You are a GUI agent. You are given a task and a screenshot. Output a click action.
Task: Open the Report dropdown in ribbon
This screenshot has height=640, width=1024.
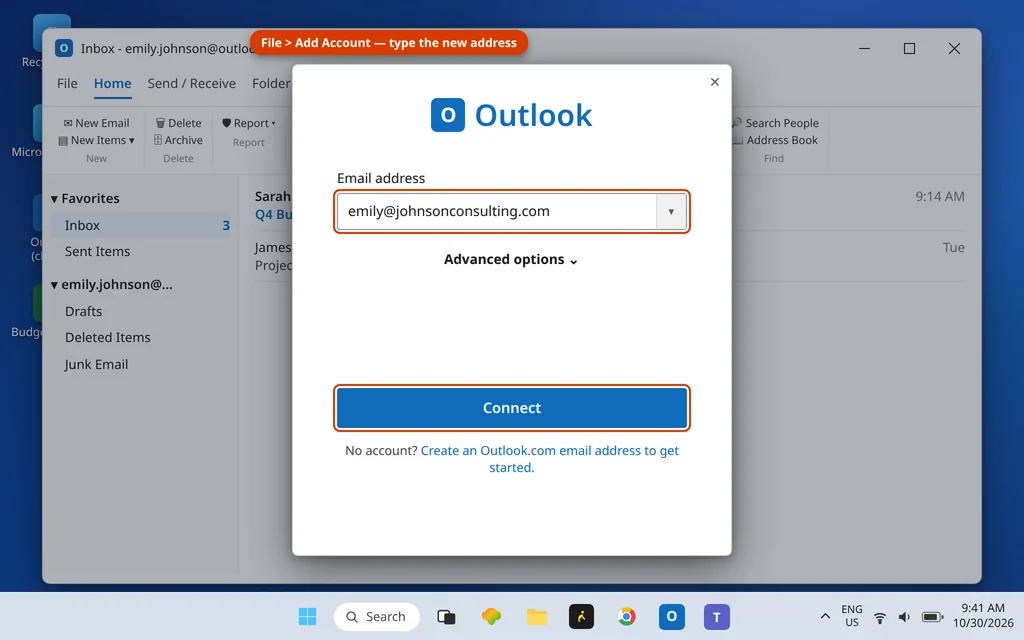[x=249, y=123]
